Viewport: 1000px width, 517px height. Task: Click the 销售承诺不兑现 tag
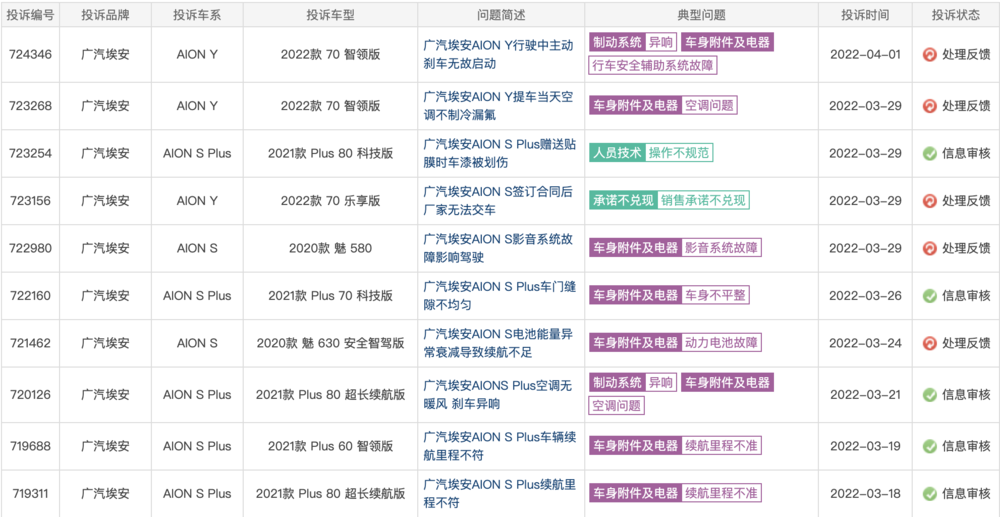click(703, 201)
